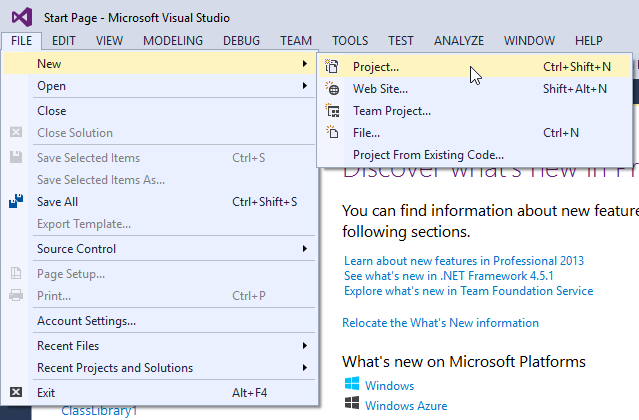The height and width of the screenshot is (420, 639).
Task: Click the new File icon in submenu
Action: coord(332,132)
